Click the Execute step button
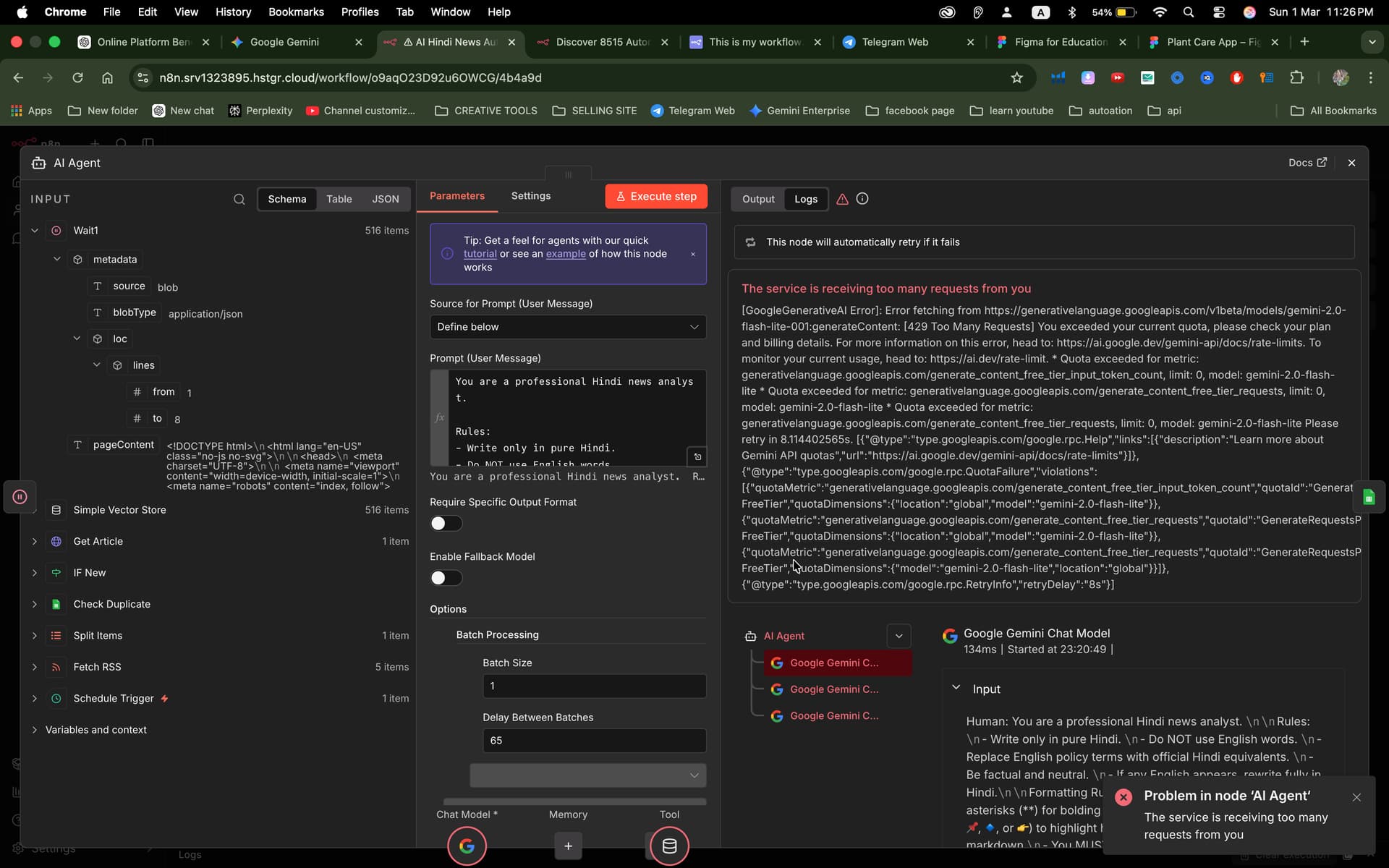The image size is (1389, 868). pos(656,197)
